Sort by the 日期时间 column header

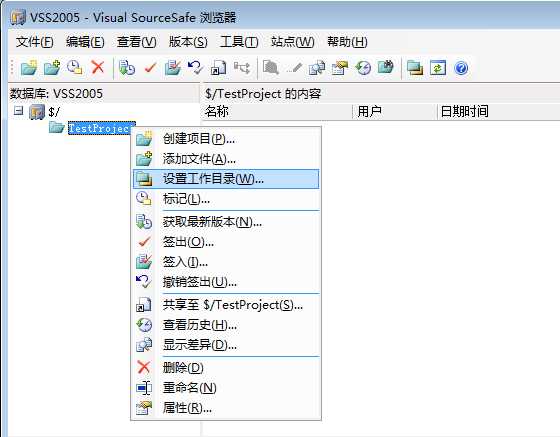click(498, 111)
